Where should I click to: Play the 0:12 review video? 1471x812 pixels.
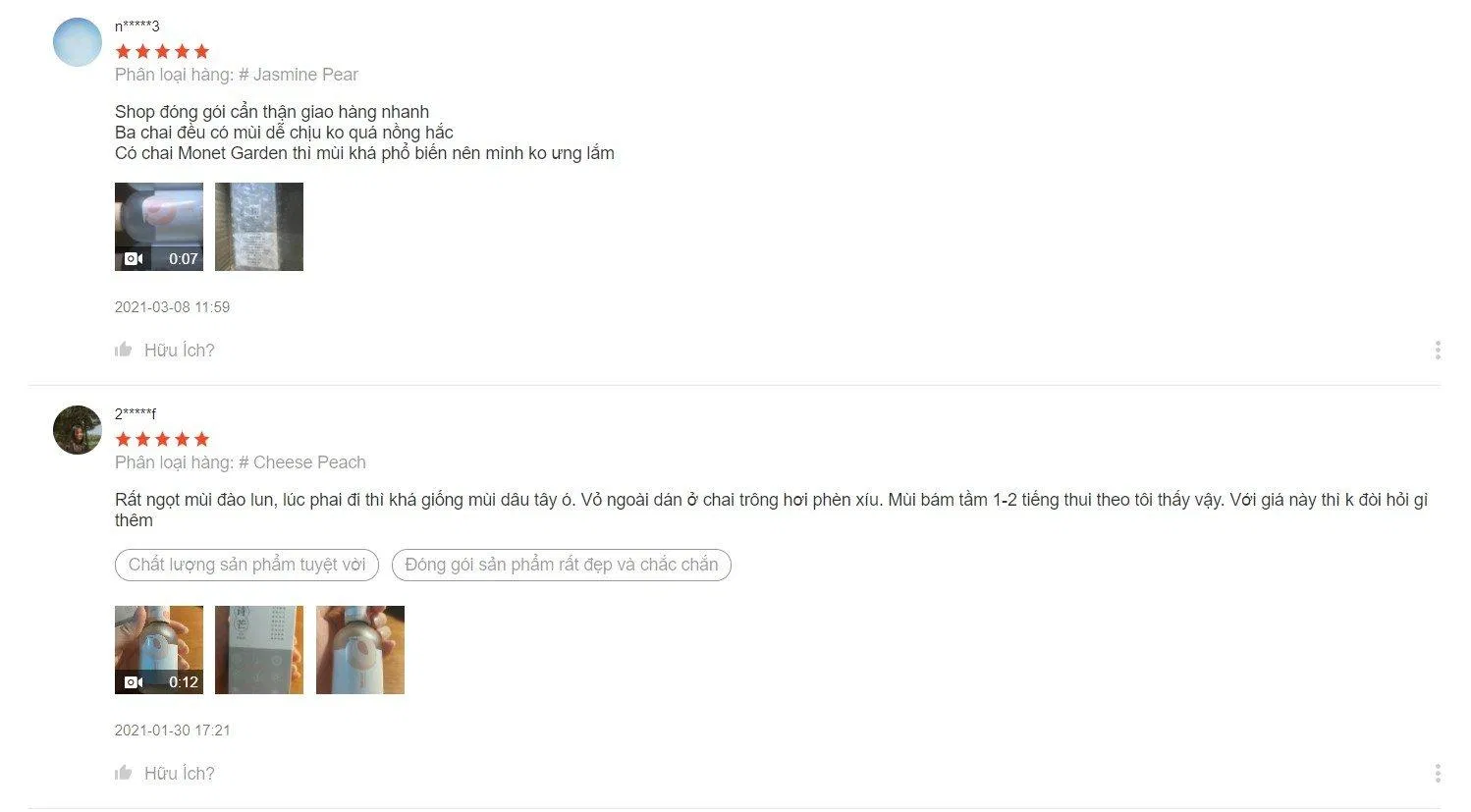[159, 650]
